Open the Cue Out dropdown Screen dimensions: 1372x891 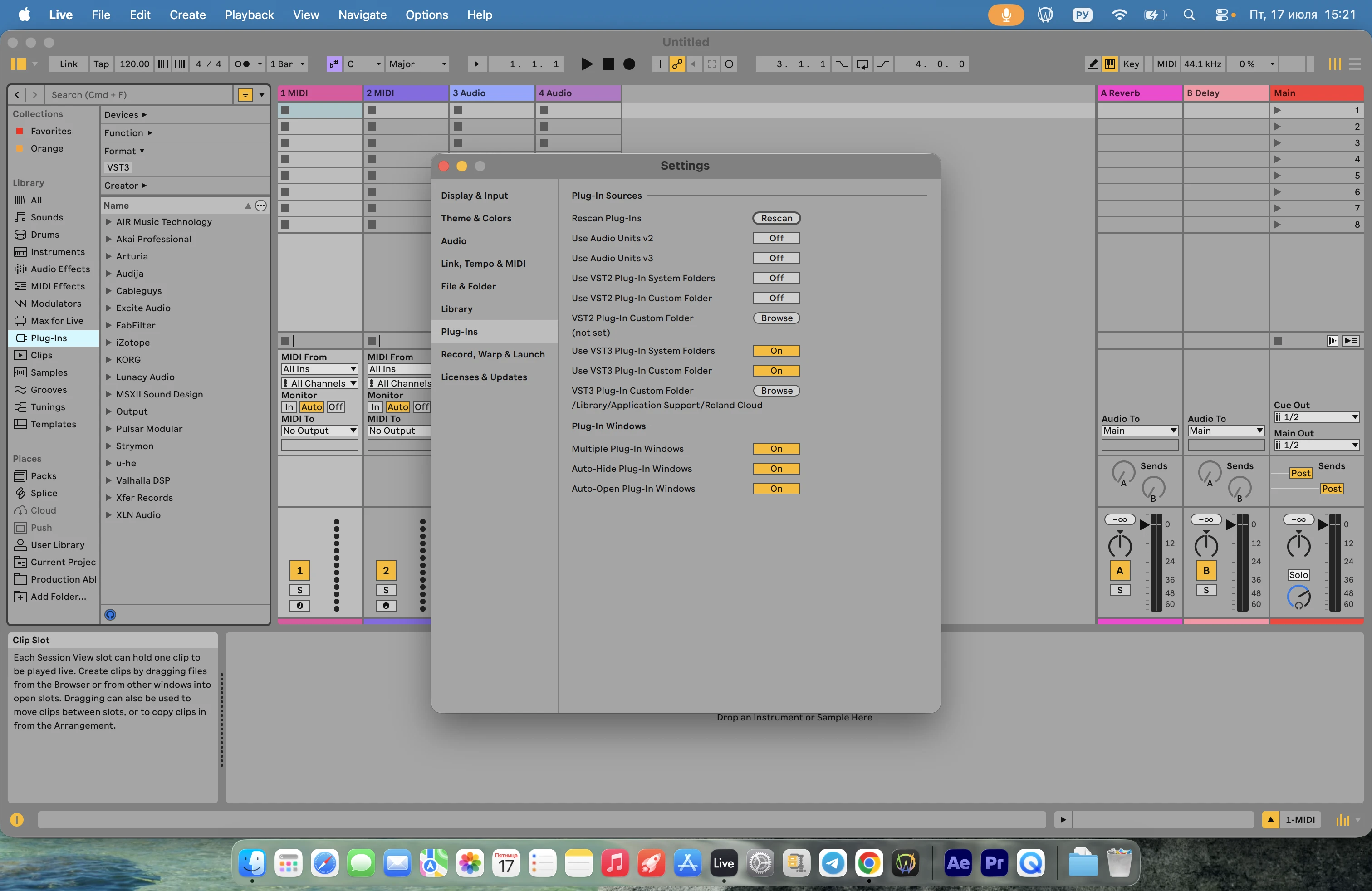click(x=1317, y=417)
